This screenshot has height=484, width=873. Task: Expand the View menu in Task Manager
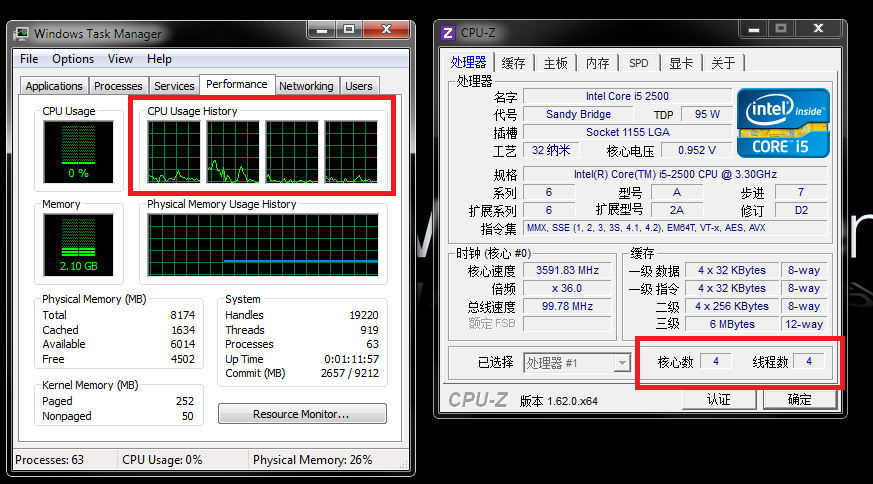pyautogui.click(x=120, y=59)
